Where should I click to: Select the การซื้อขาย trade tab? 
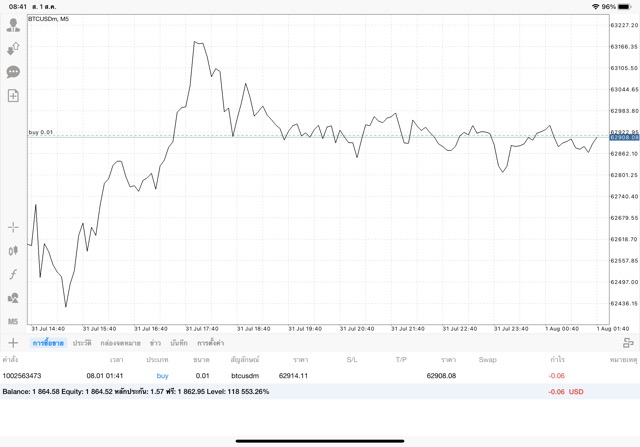[48, 343]
